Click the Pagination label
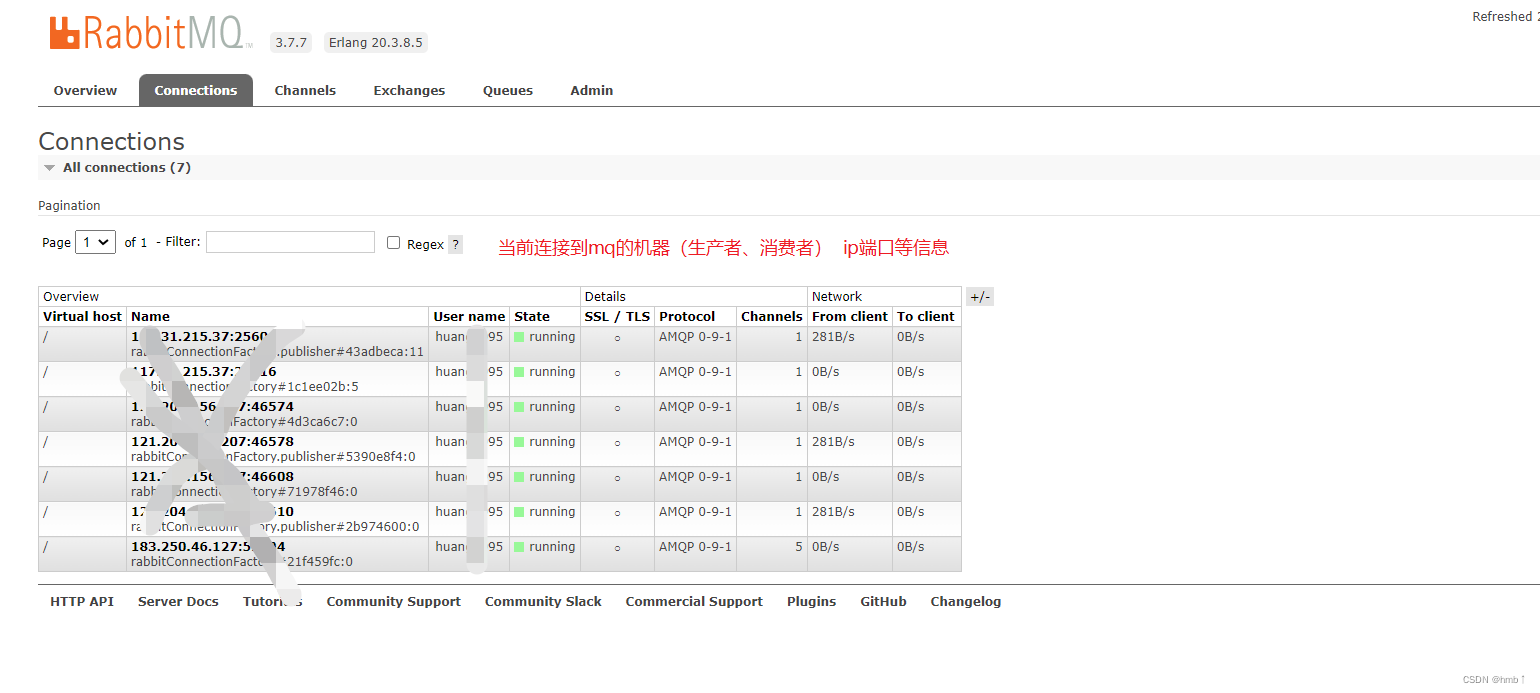 tap(69, 205)
